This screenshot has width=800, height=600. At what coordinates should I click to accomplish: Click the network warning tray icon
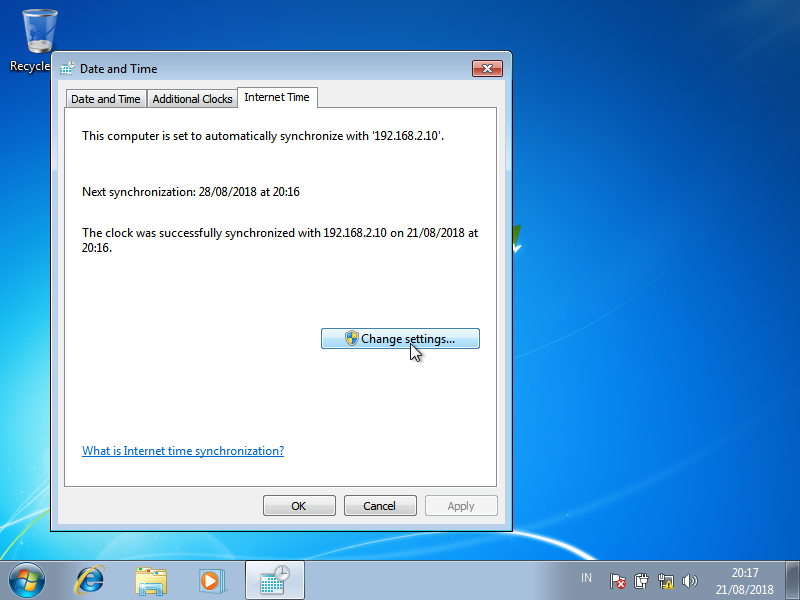[x=665, y=581]
